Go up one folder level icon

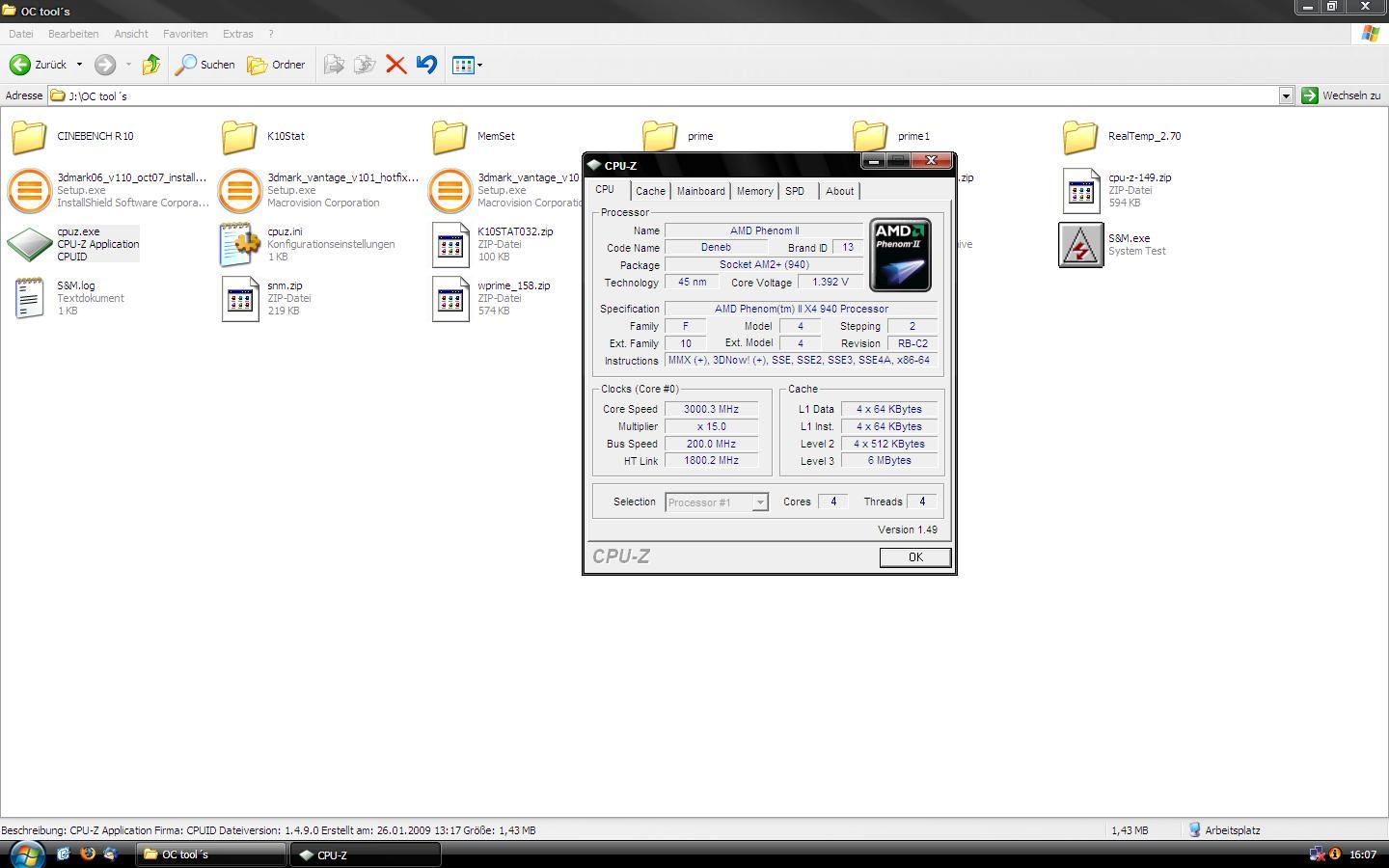pyautogui.click(x=151, y=65)
